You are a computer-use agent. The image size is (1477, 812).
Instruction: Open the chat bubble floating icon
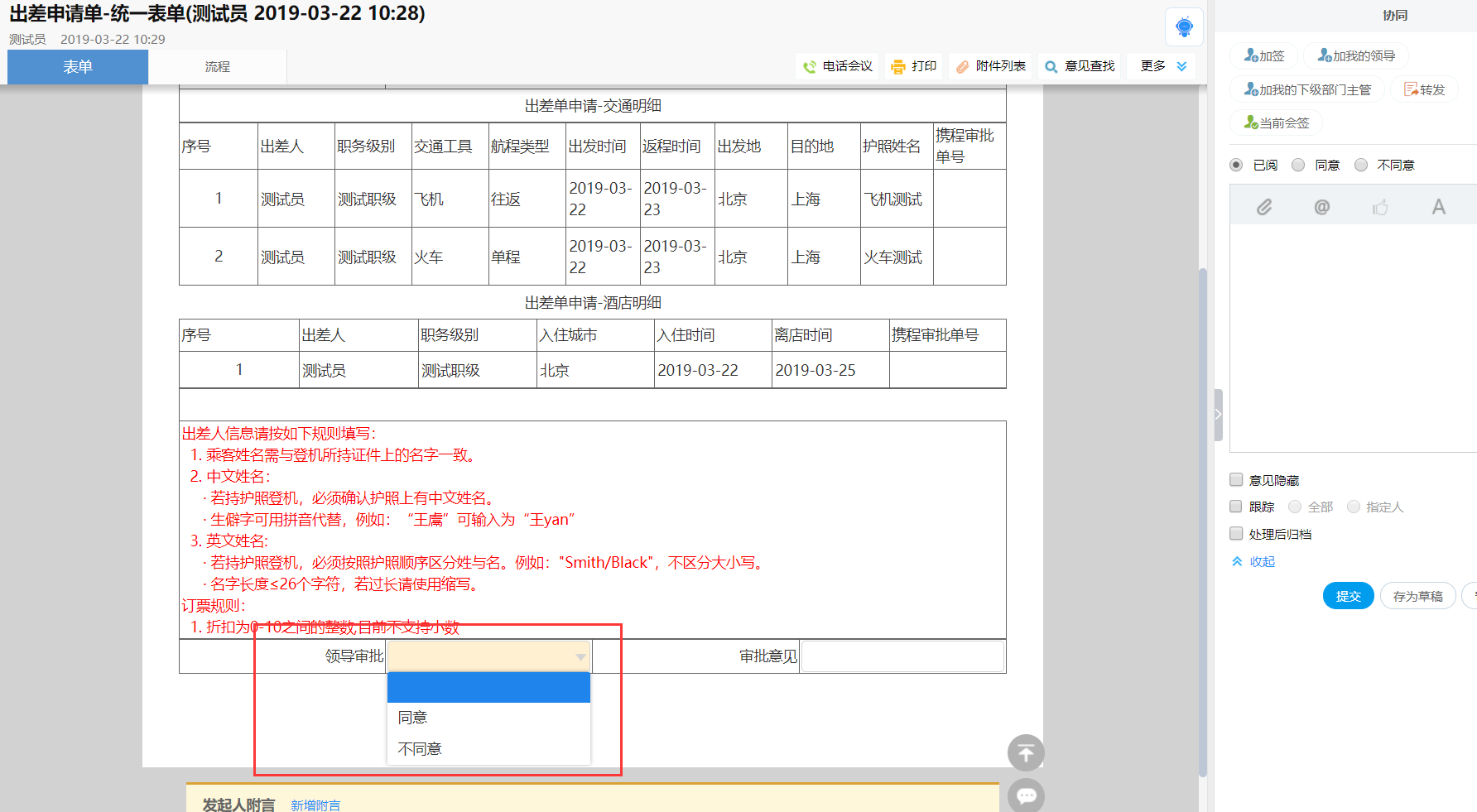pos(1026,795)
